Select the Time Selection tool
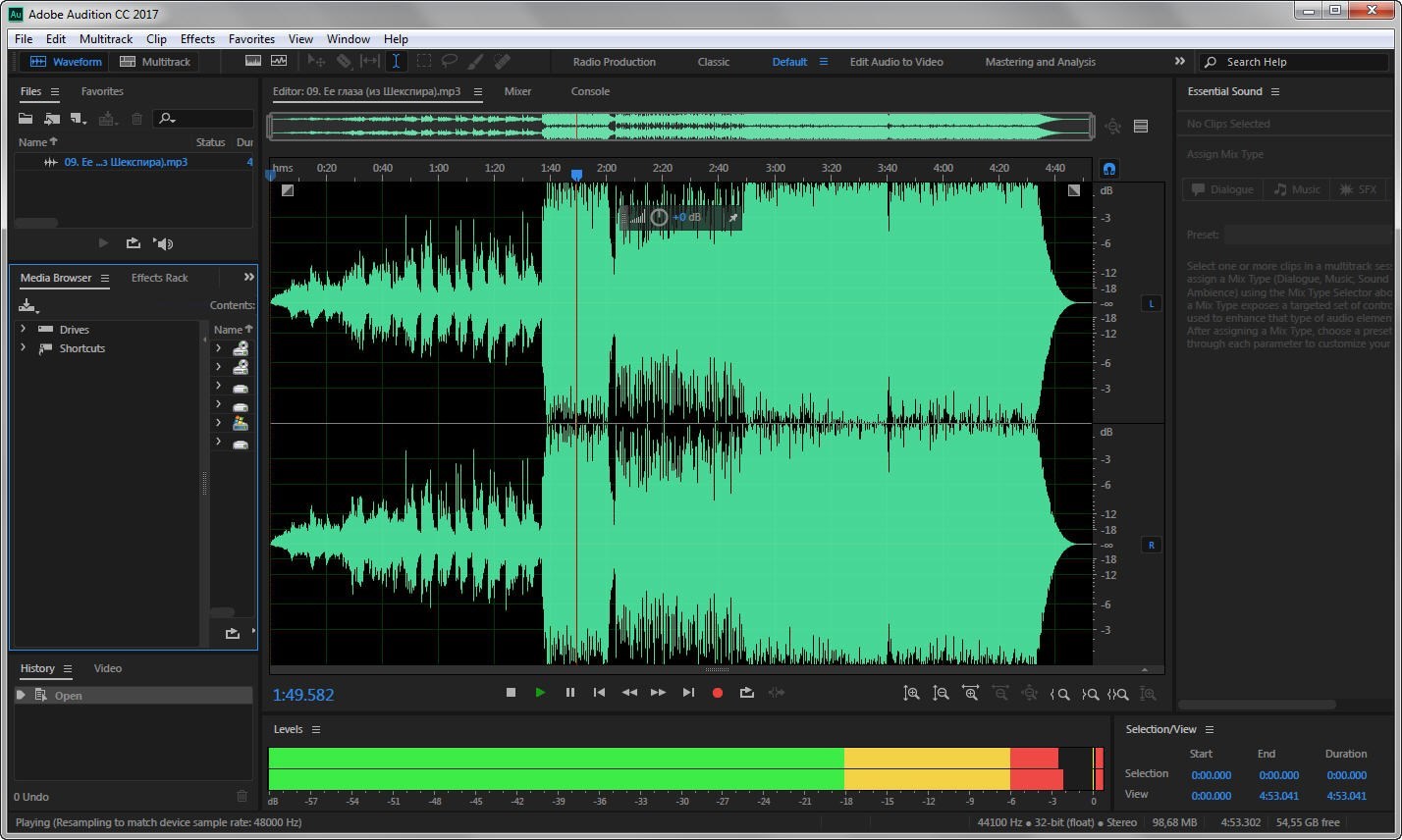Image resolution: width=1402 pixels, height=840 pixels. (396, 61)
